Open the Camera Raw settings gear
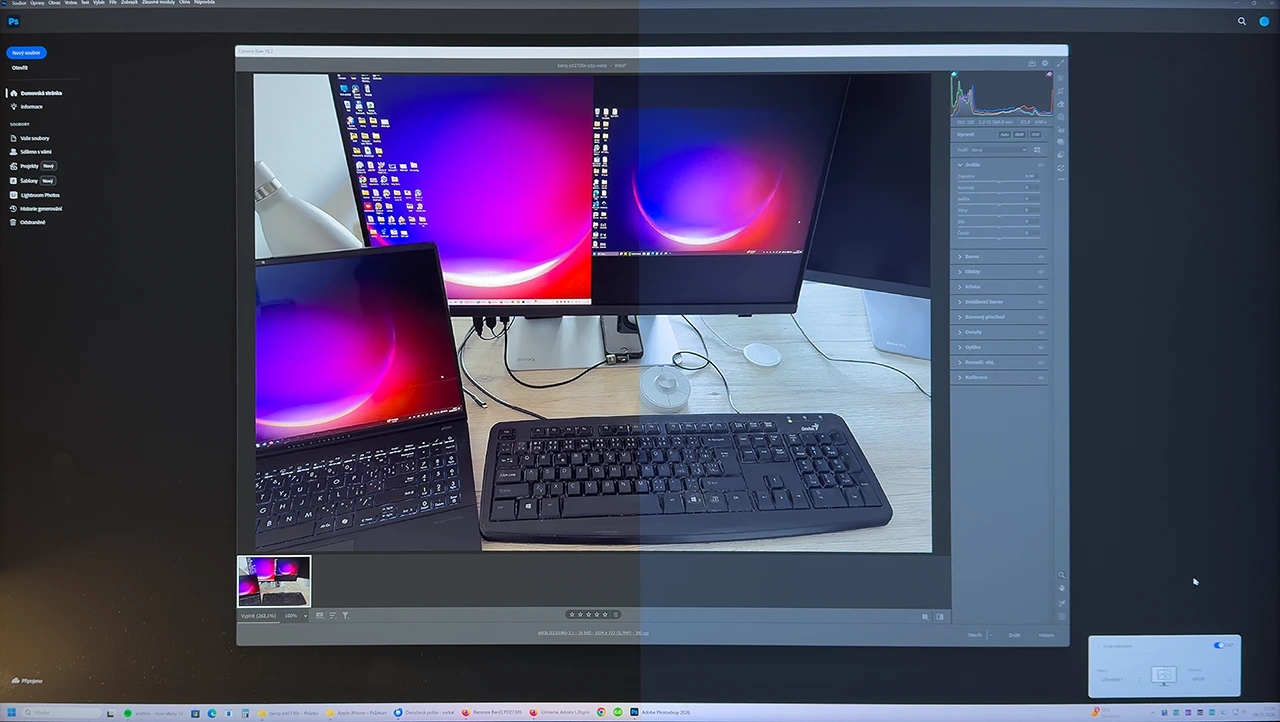Screen dimensions: 1280x722 (1046, 63)
